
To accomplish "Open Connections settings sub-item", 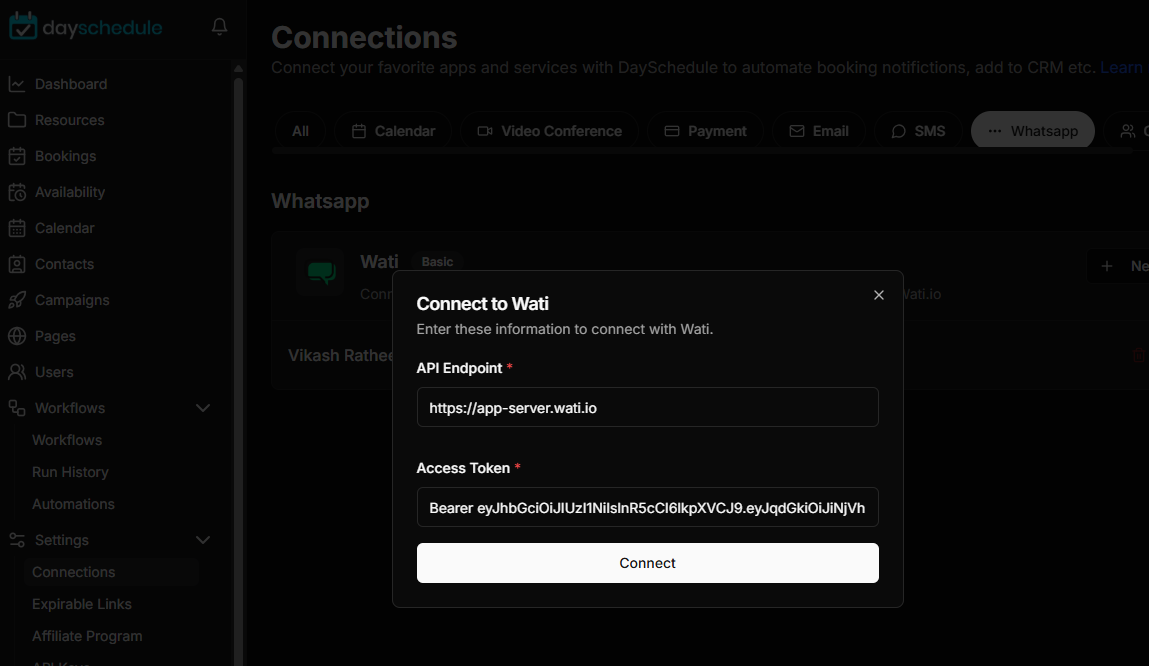I will click(x=111, y=572).
